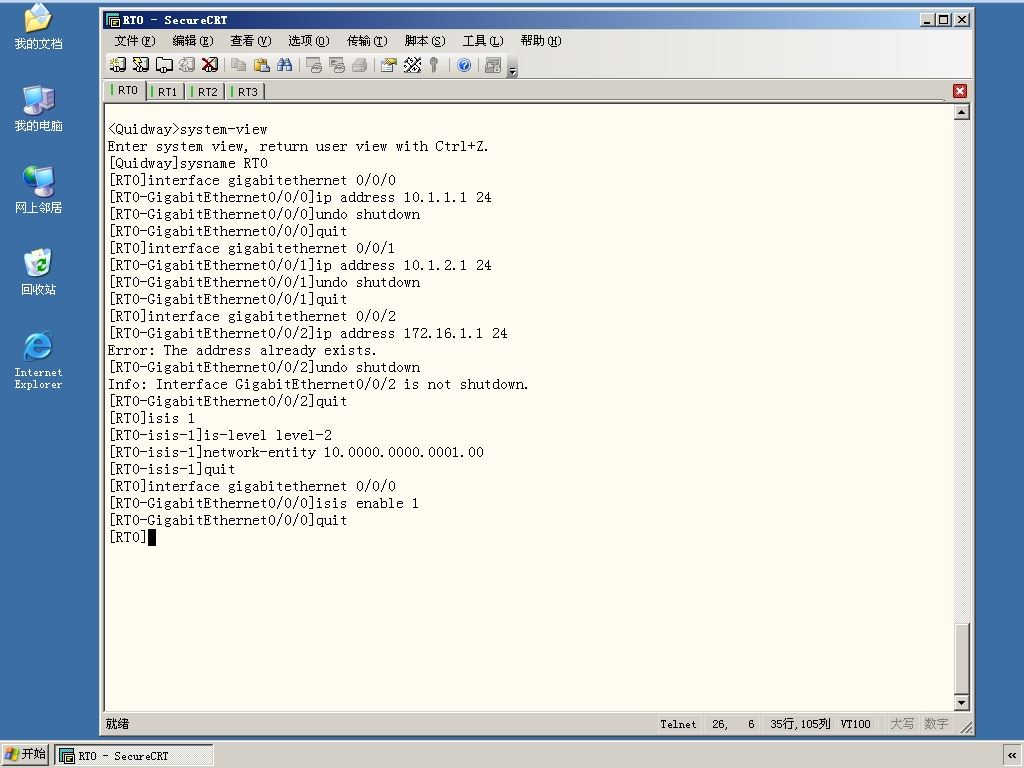Click the Print Screen icon

coord(314,65)
